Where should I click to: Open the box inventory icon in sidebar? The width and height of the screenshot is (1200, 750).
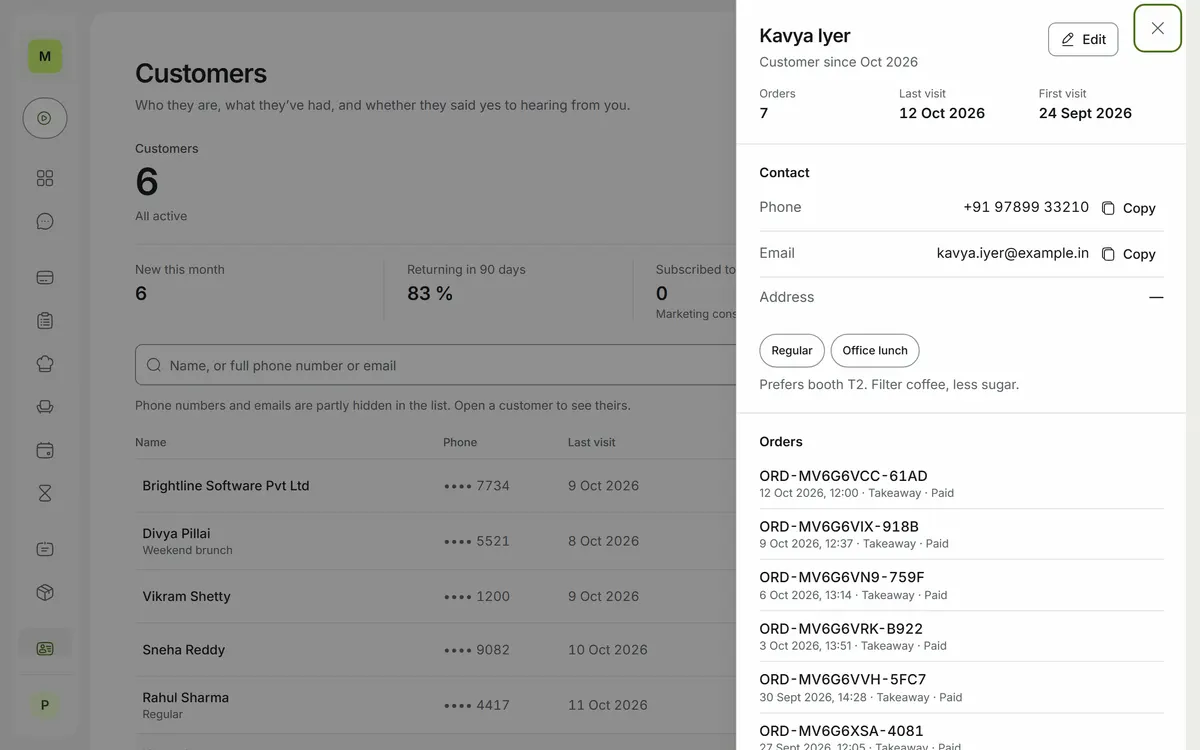[45, 592]
